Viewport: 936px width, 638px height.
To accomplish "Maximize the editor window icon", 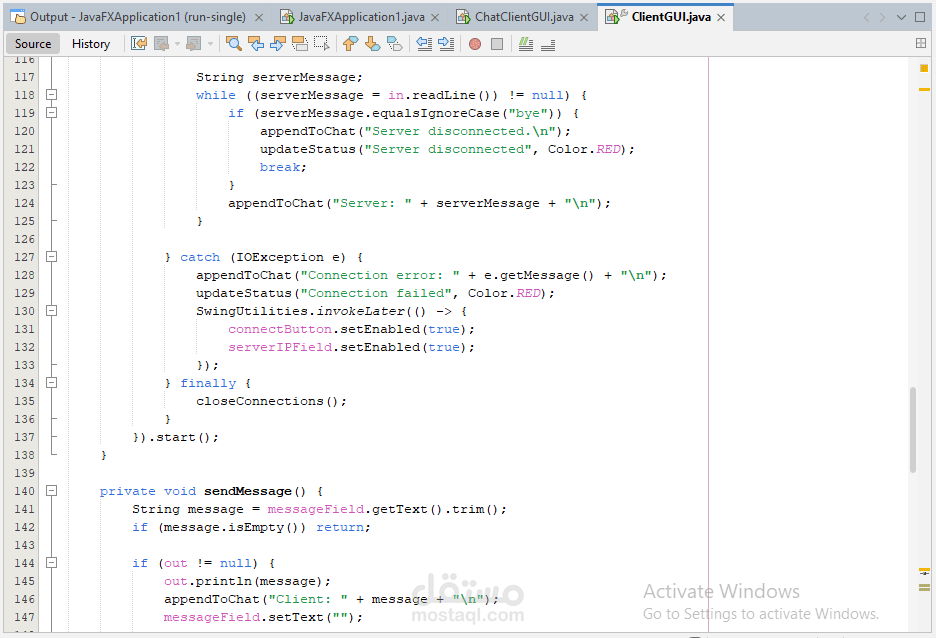I will [920, 17].
